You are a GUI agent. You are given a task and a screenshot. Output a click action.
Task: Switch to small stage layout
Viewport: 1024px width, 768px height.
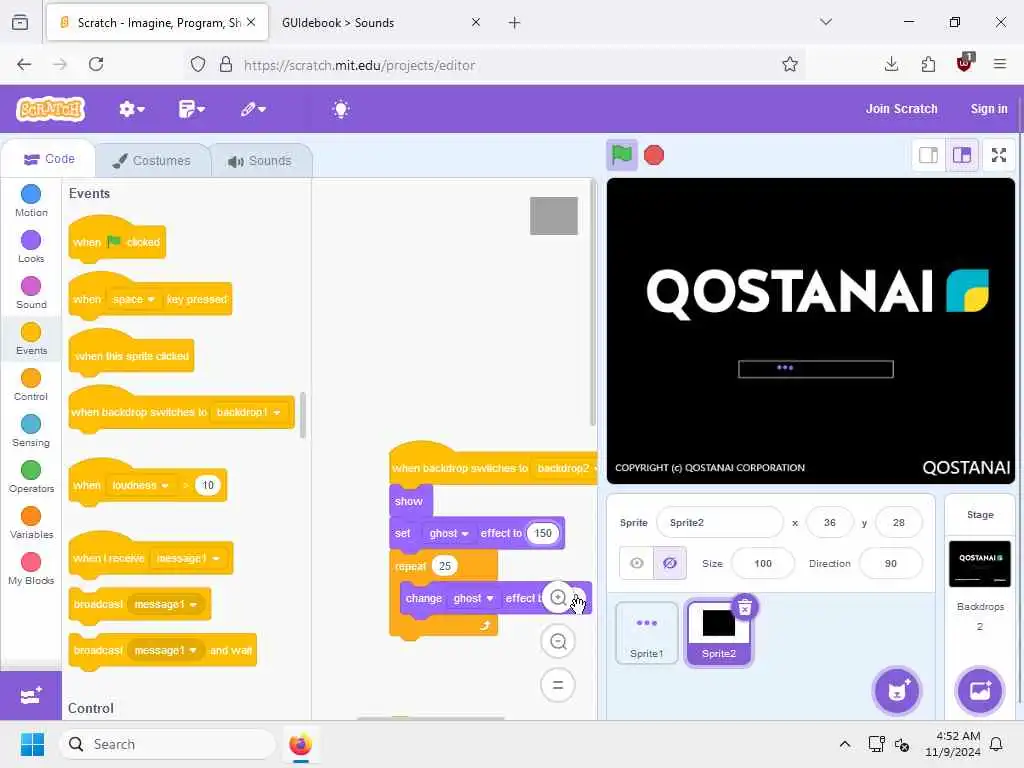(928, 155)
